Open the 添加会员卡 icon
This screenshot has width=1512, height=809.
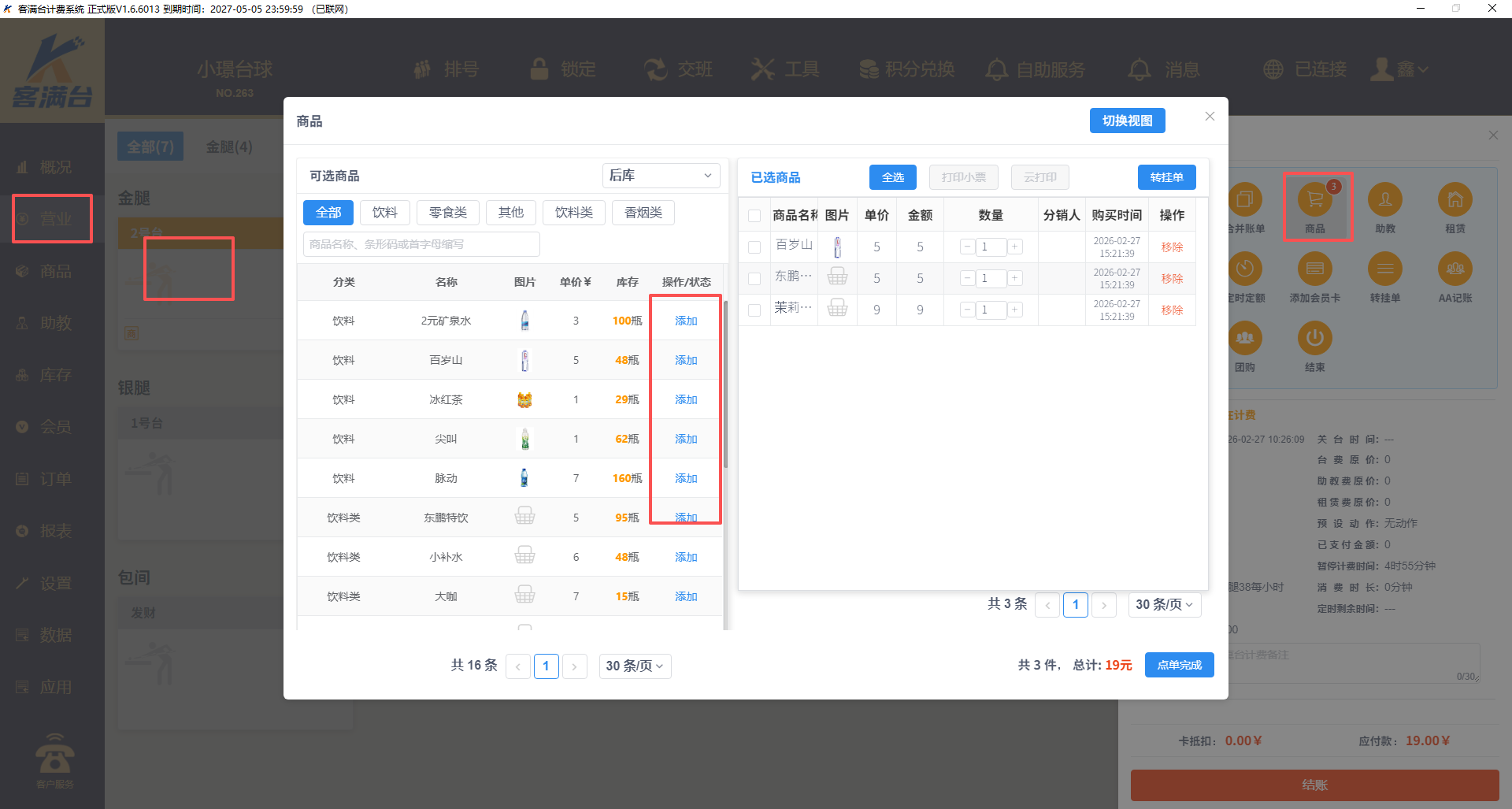tap(1314, 270)
